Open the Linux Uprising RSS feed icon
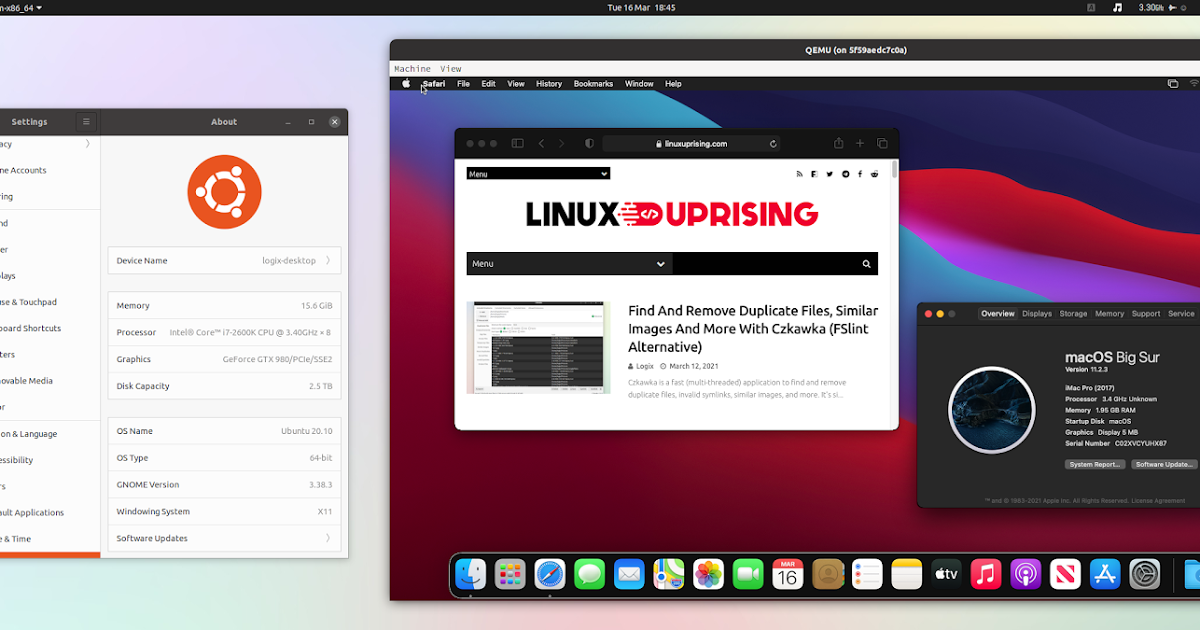1200x630 pixels. pyautogui.click(x=799, y=174)
